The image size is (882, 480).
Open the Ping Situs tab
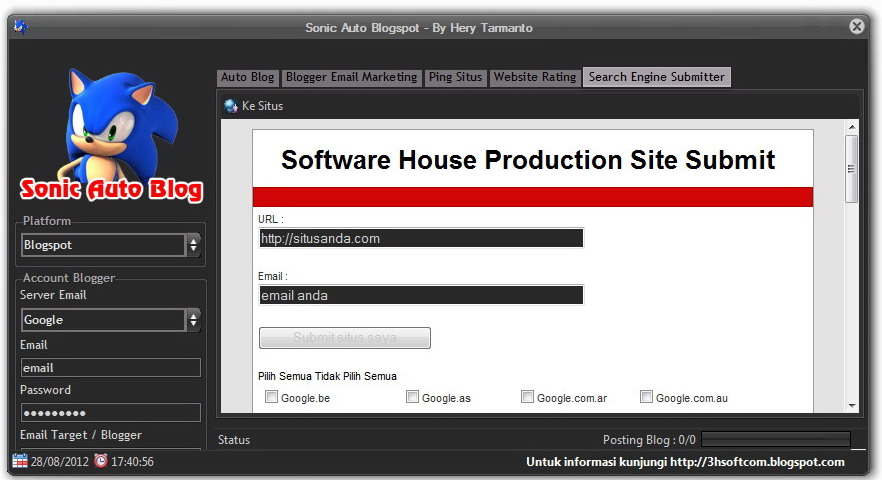[455, 77]
